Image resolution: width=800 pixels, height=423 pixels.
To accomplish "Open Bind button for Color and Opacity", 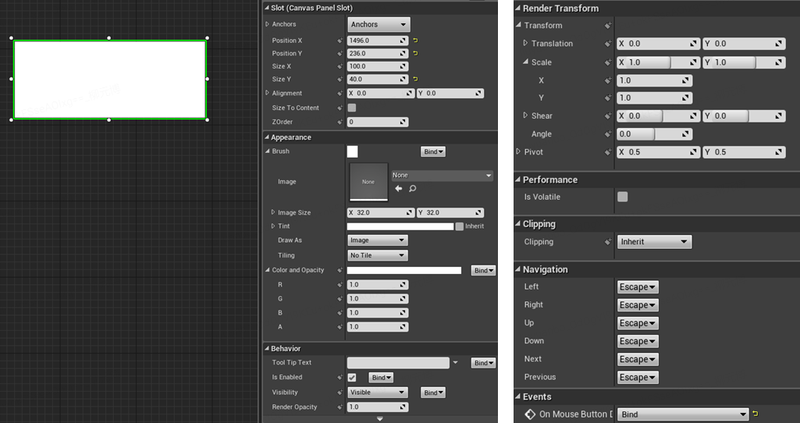I will coord(483,270).
